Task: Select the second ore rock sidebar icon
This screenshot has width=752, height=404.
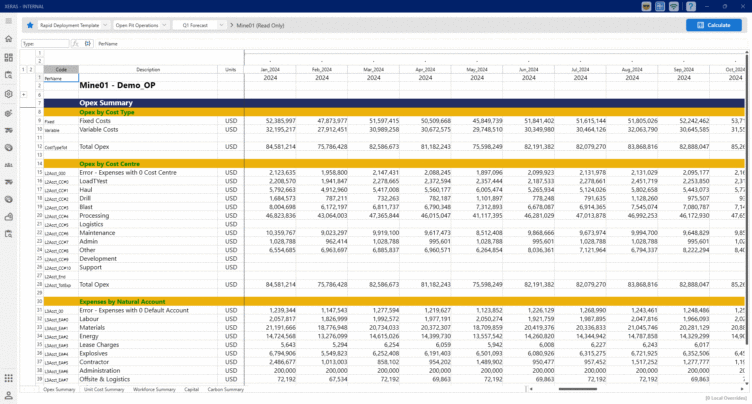Action: click(x=9, y=199)
